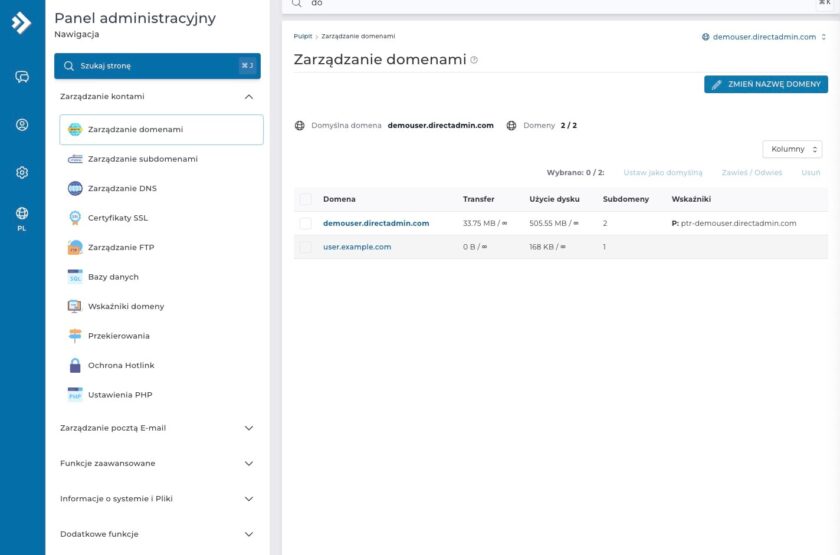
Task: Click the Wskaźniki domeny monitor icon
Action: pos(75,306)
